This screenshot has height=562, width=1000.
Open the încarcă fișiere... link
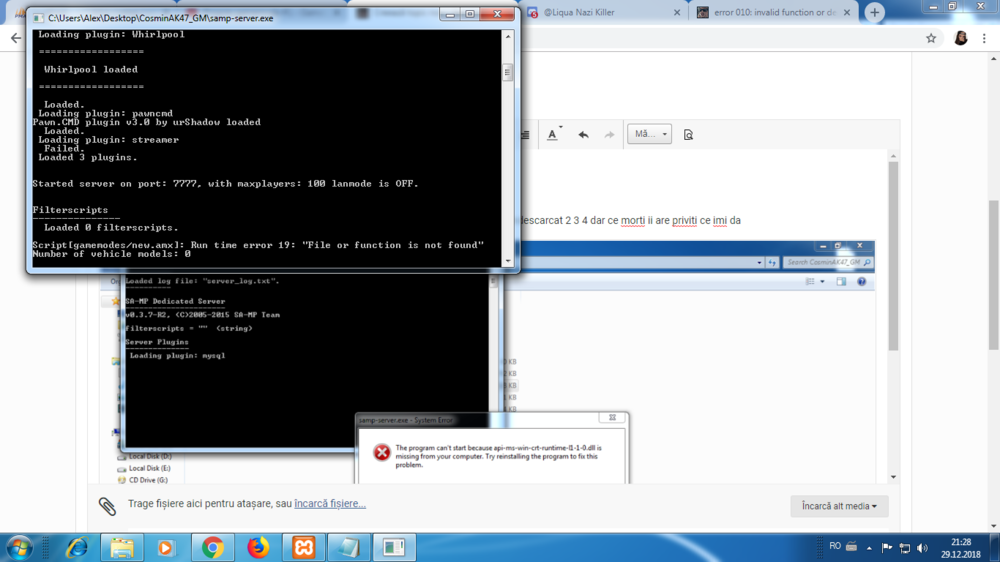(330, 503)
